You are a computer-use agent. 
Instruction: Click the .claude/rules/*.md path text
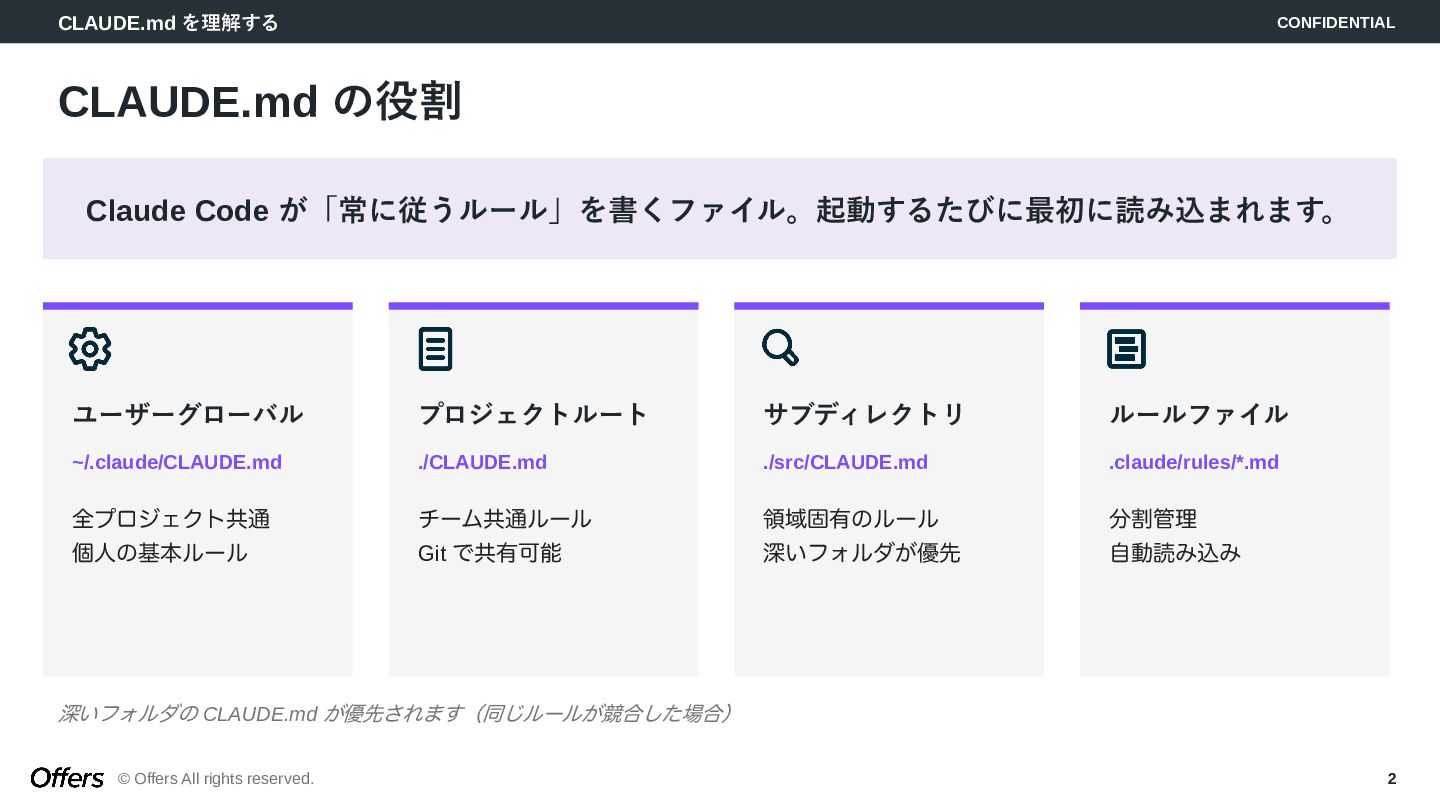point(1193,462)
